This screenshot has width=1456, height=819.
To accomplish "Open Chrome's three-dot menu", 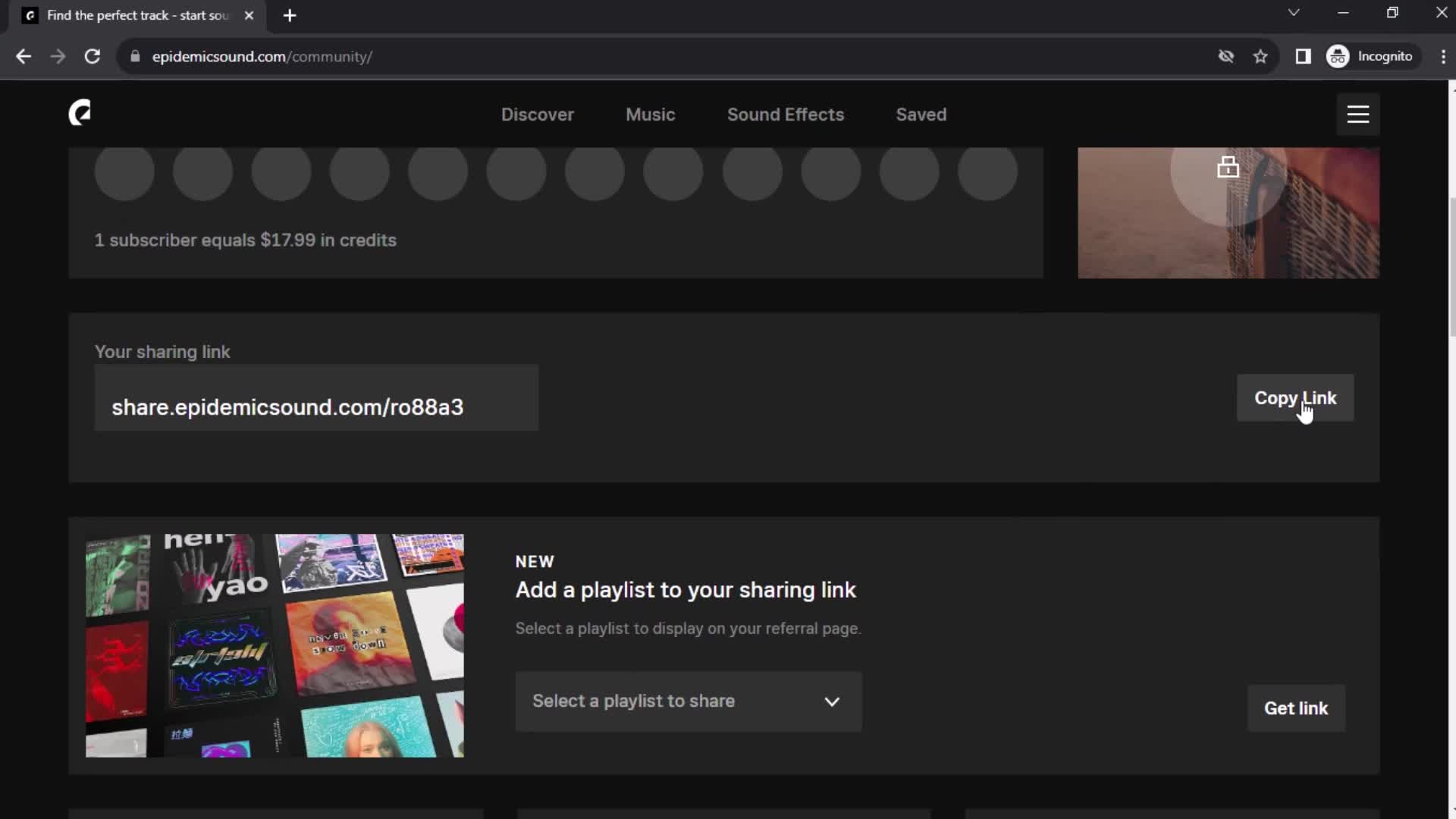I will (1442, 56).
